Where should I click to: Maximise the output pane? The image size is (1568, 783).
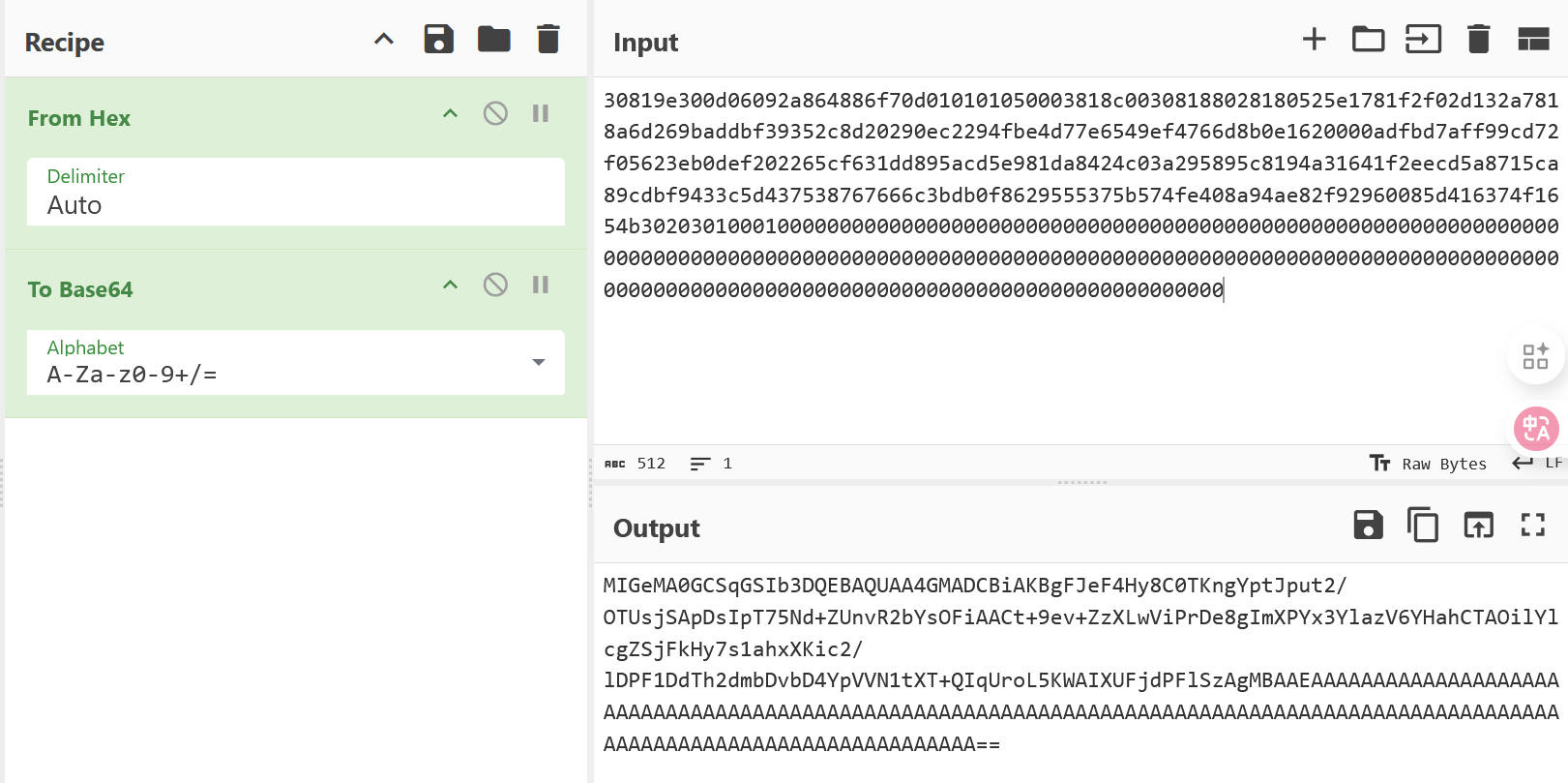pyautogui.click(x=1532, y=526)
